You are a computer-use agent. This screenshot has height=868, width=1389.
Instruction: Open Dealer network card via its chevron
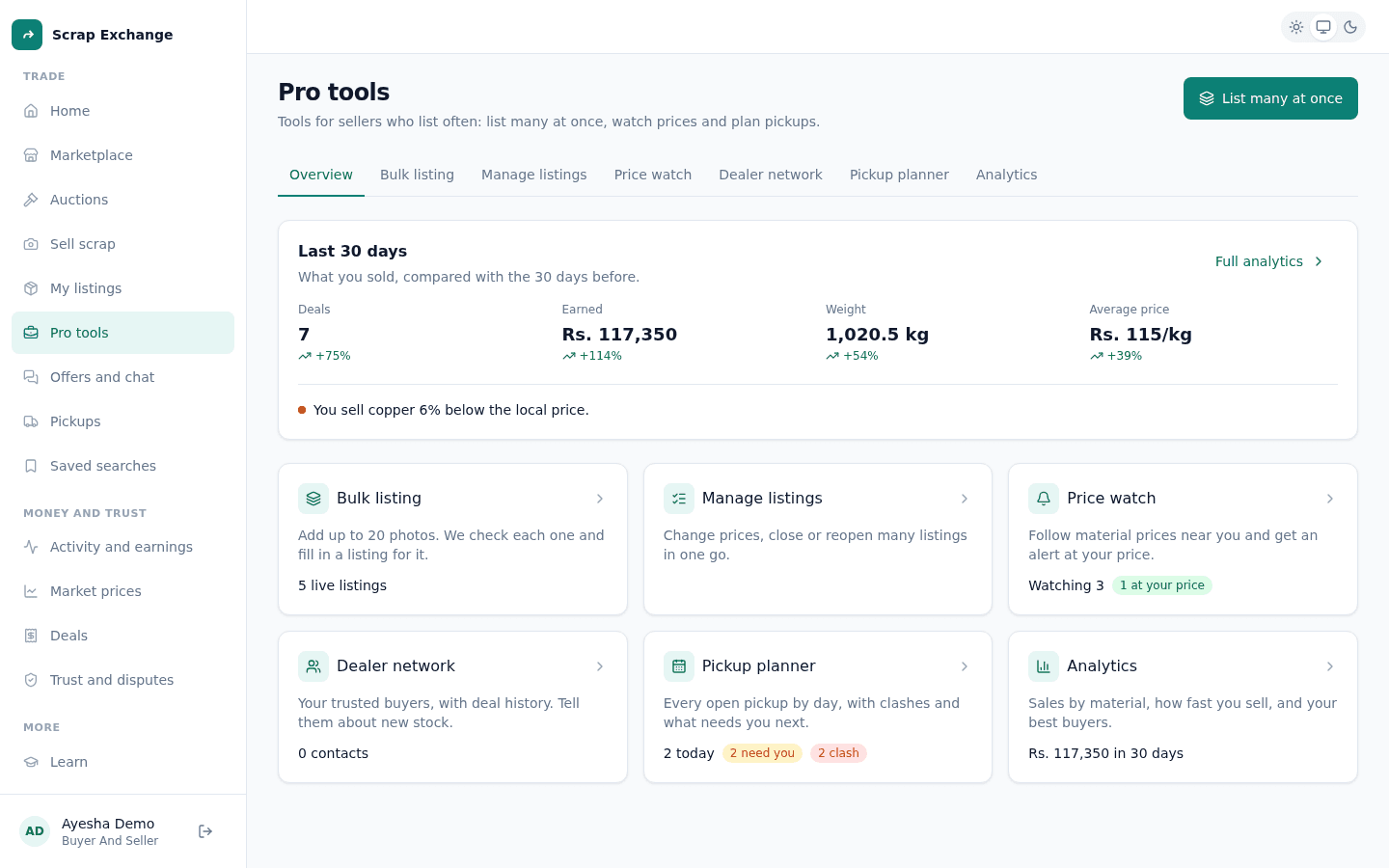coord(600,666)
